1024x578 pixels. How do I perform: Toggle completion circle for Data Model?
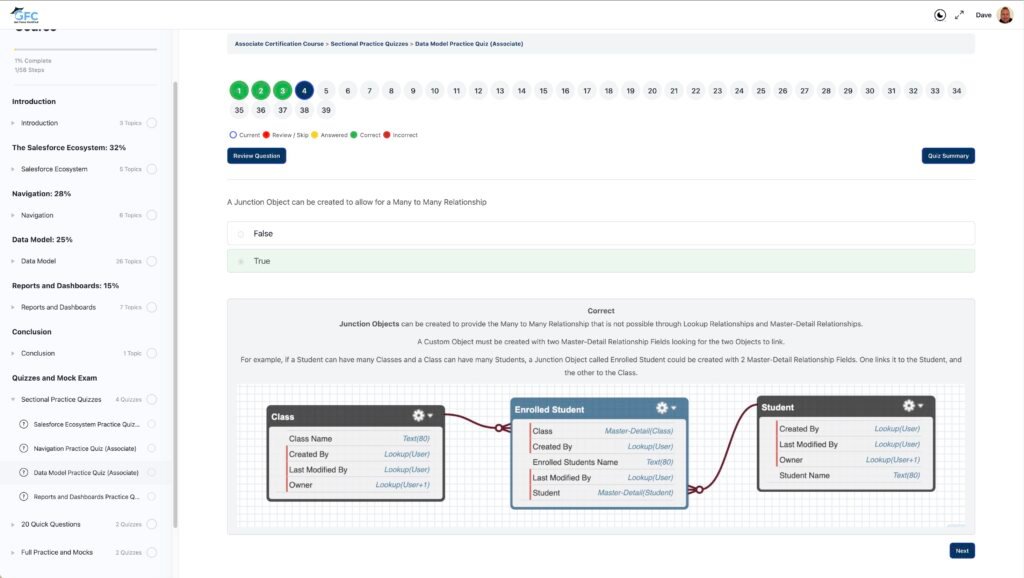coord(152,261)
